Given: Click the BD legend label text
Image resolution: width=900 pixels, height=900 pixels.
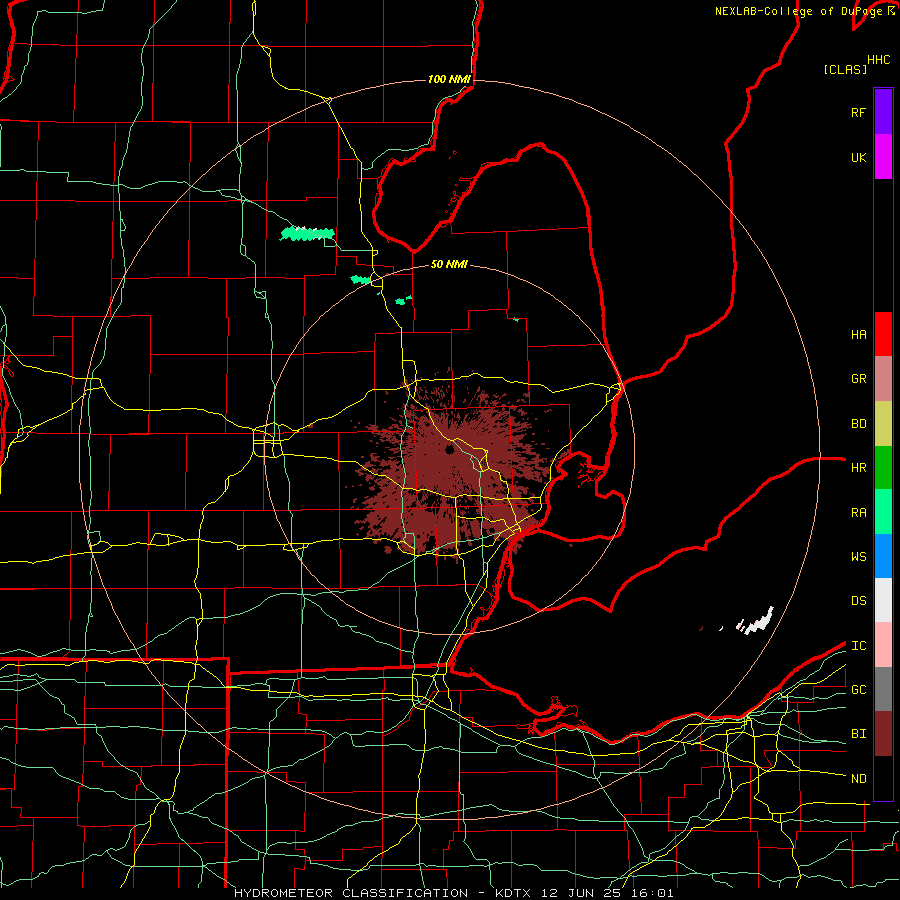Looking at the screenshot, I should [858, 424].
